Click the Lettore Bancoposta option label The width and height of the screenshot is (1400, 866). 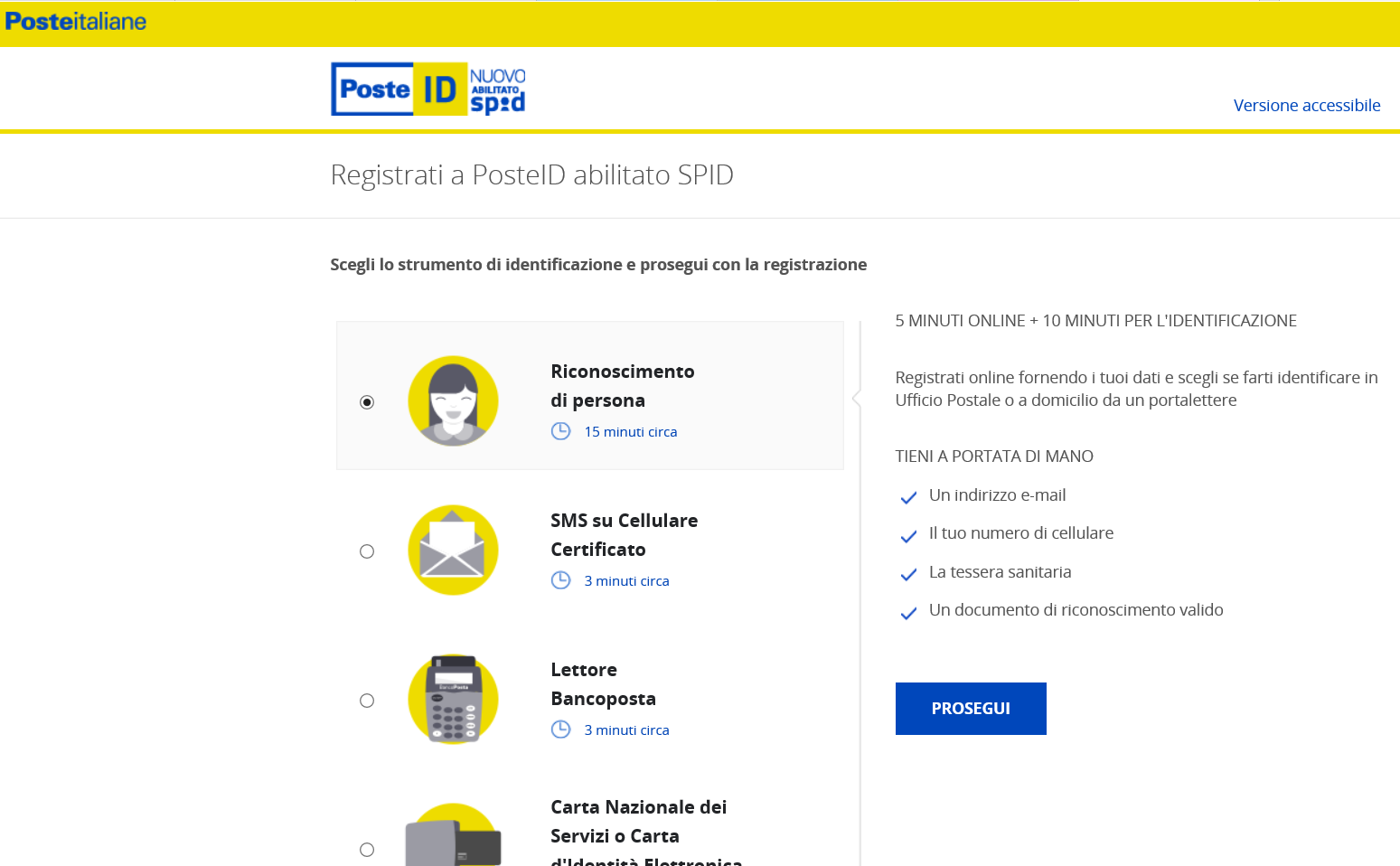click(603, 684)
